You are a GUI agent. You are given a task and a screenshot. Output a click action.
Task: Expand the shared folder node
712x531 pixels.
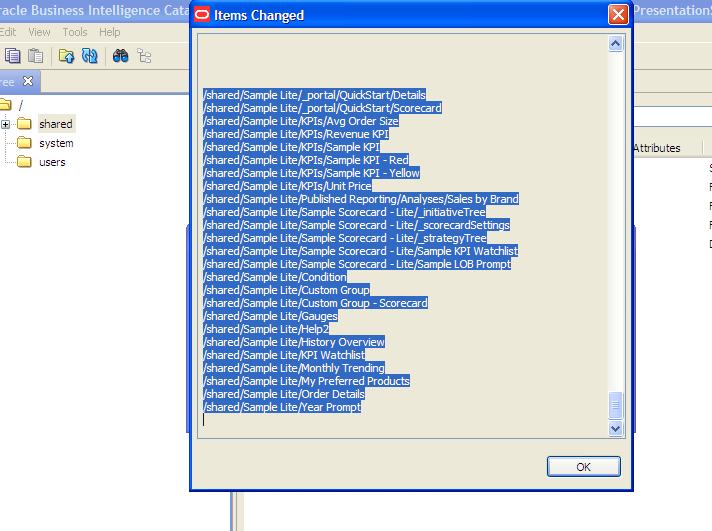(x=5, y=124)
